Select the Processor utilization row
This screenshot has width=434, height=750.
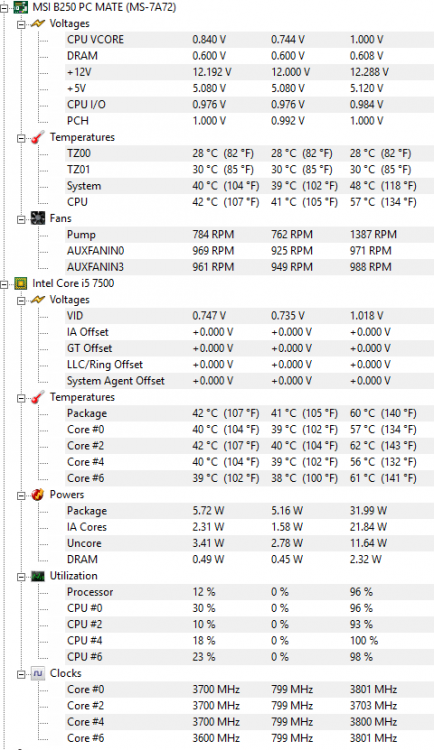tap(249, 592)
